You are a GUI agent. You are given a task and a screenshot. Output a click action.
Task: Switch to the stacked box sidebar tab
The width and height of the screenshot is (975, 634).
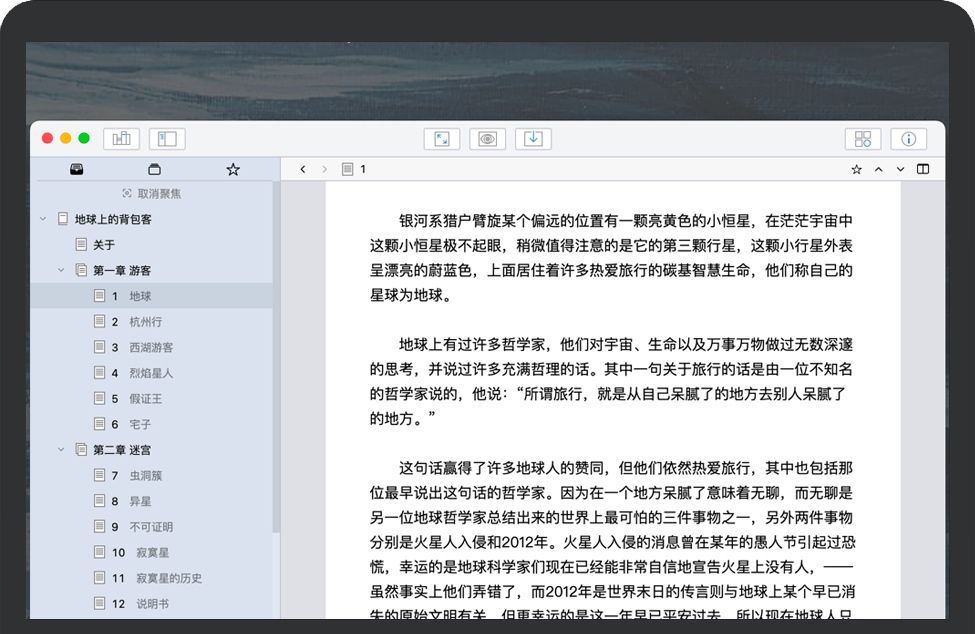154,169
